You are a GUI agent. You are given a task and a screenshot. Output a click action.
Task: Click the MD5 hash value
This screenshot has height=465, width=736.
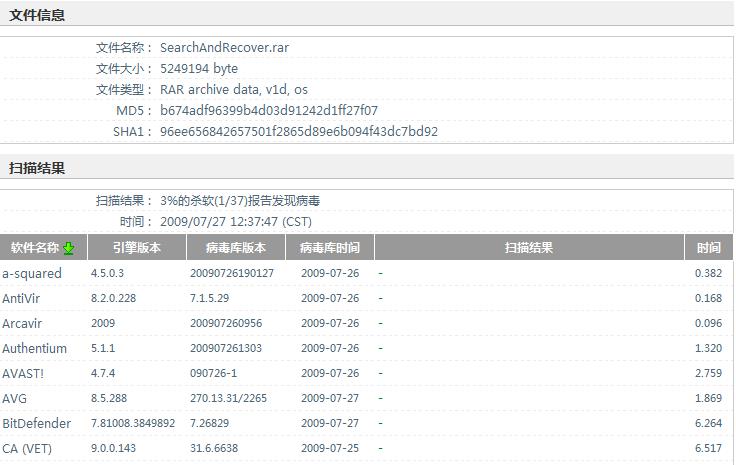[x=269, y=110]
